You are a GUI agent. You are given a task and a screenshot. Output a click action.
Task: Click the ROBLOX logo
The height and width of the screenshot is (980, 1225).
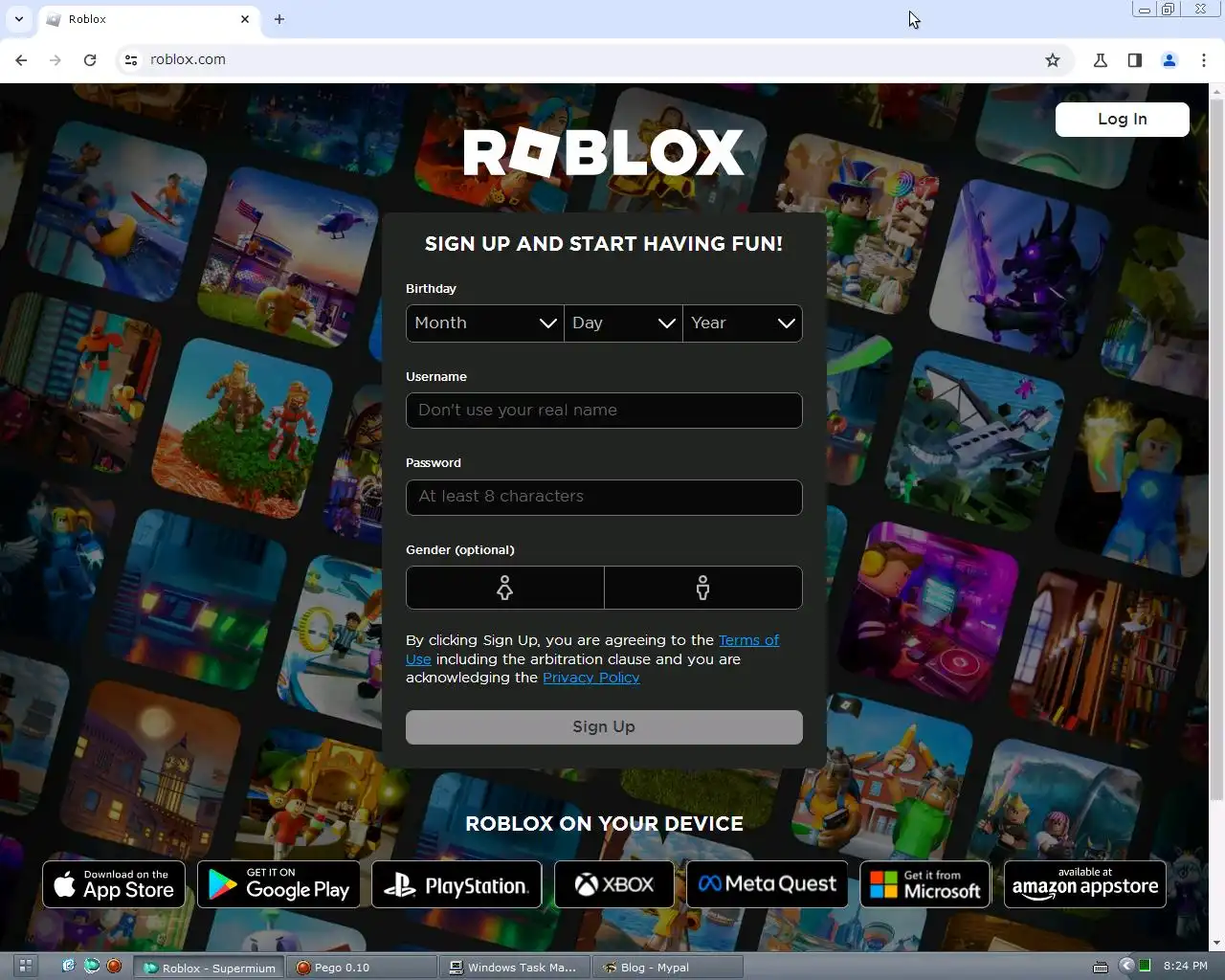click(x=604, y=153)
